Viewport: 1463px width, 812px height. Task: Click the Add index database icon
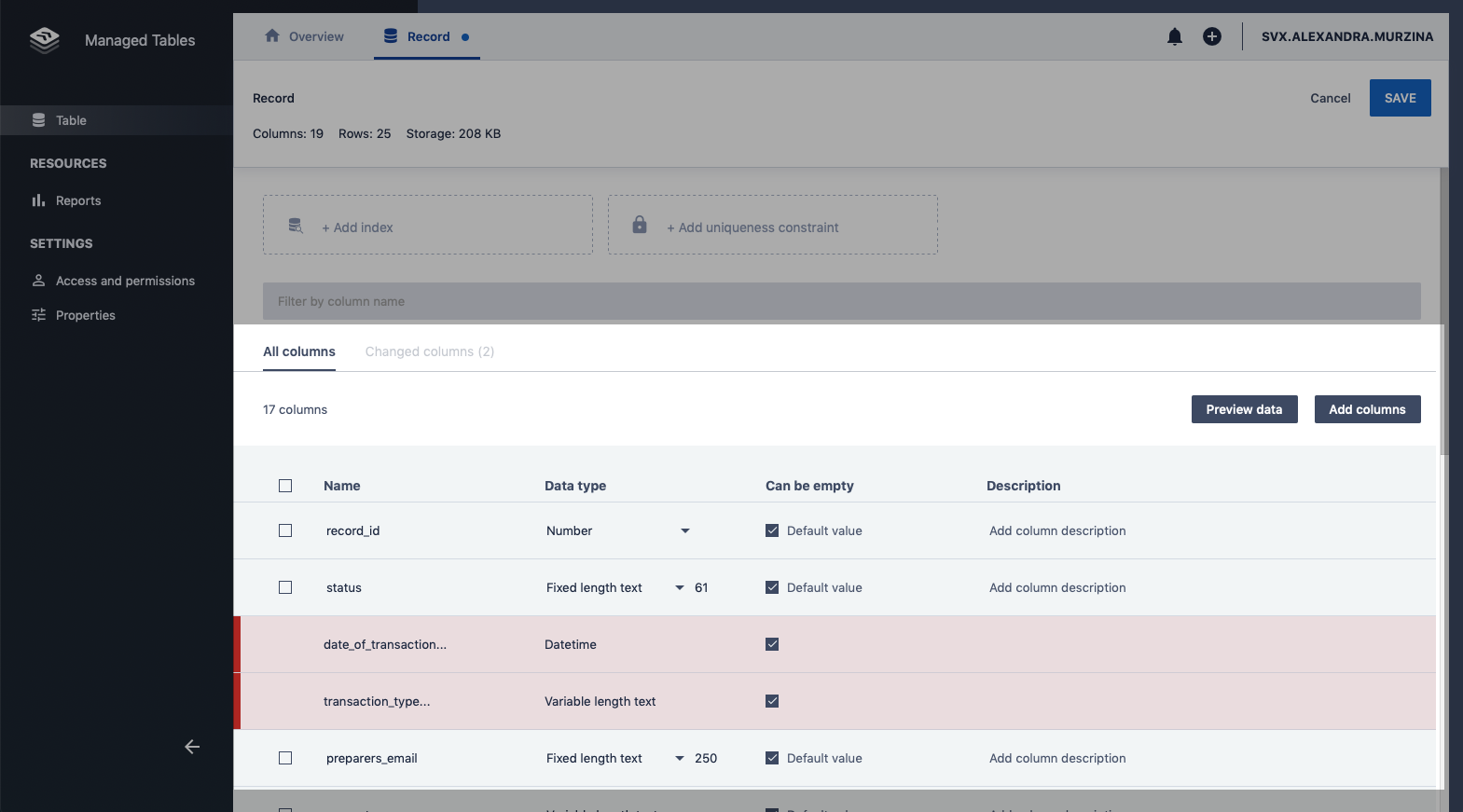pyautogui.click(x=296, y=226)
